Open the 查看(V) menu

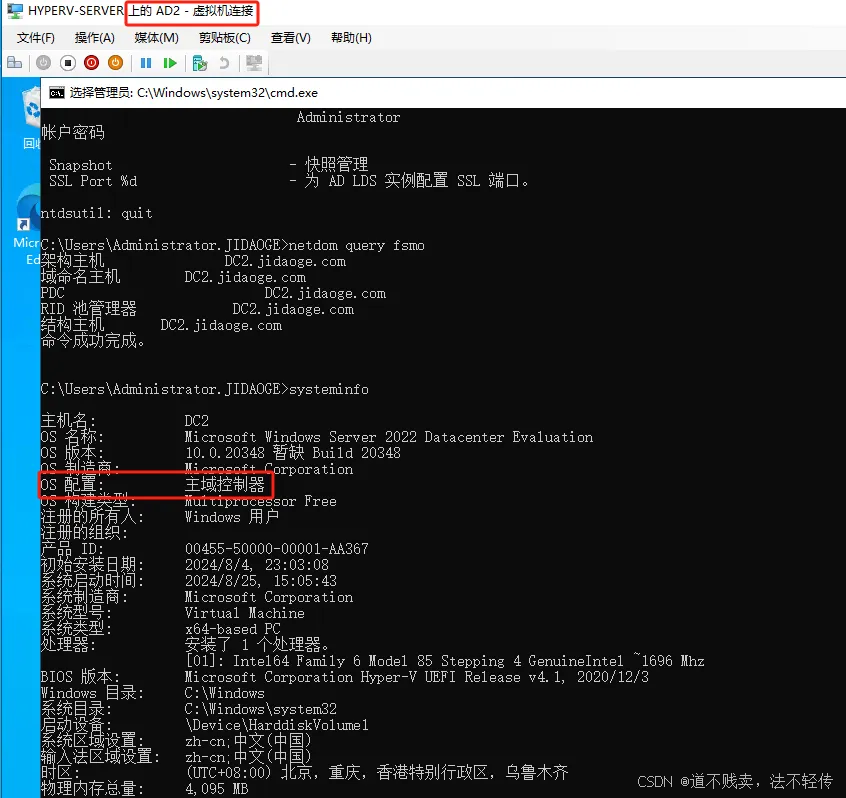(291, 38)
